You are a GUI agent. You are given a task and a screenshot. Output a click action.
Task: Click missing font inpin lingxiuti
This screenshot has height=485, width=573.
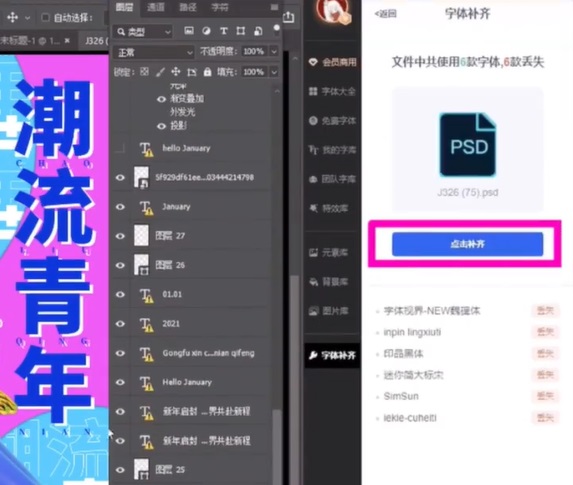412,332
